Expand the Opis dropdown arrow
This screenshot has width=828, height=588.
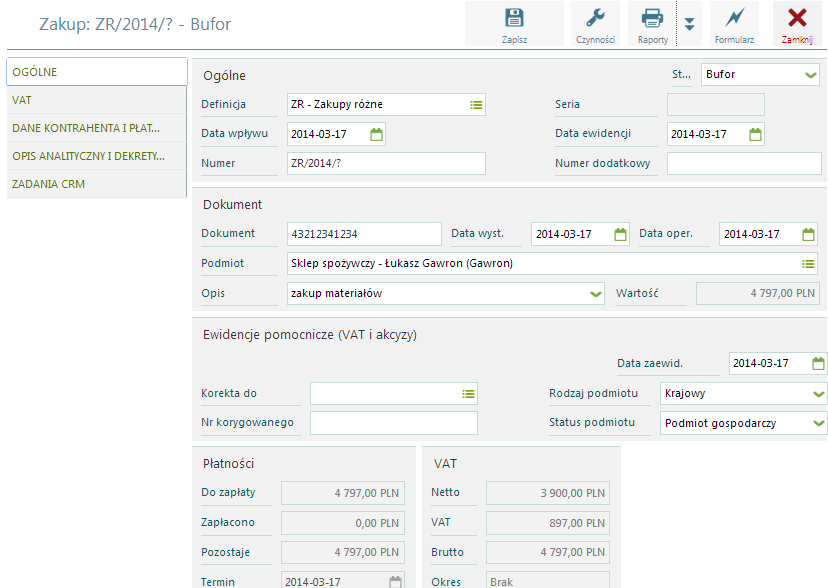(595, 294)
